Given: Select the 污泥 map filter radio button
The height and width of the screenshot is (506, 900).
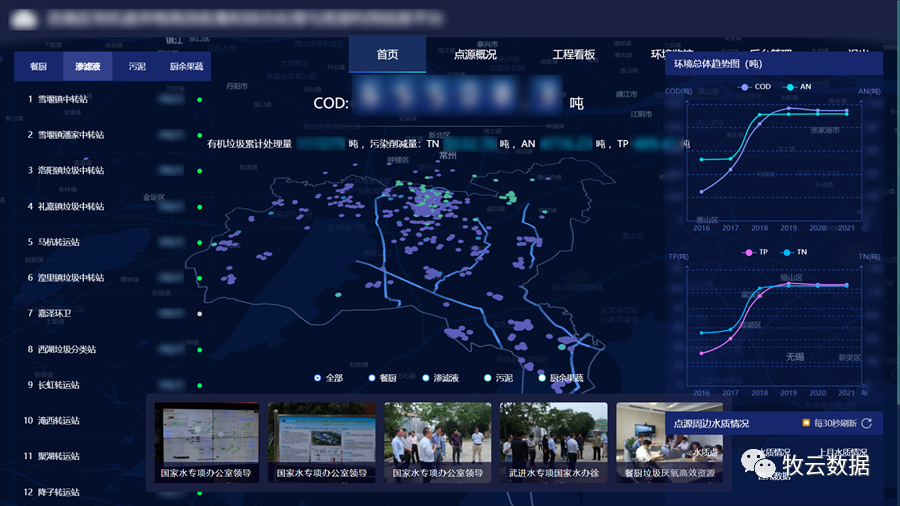Looking at the screenshot, I should pyautogui.click(x=487, y=378).
